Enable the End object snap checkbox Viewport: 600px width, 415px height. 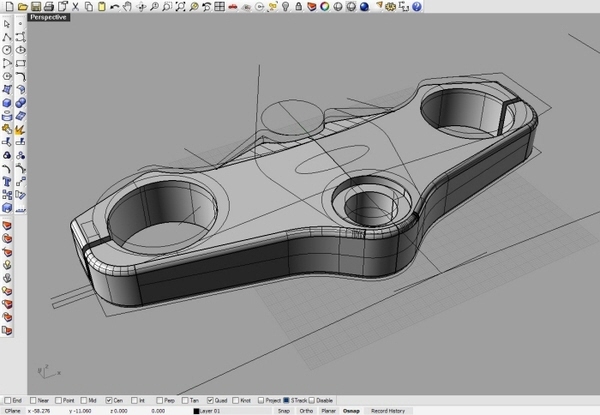[5, 400]
